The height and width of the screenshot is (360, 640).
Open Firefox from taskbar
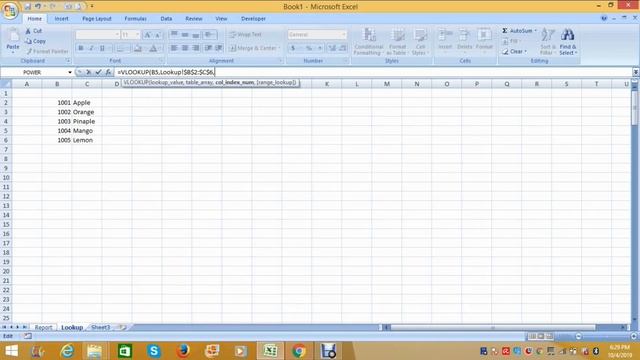coord(183,351)
